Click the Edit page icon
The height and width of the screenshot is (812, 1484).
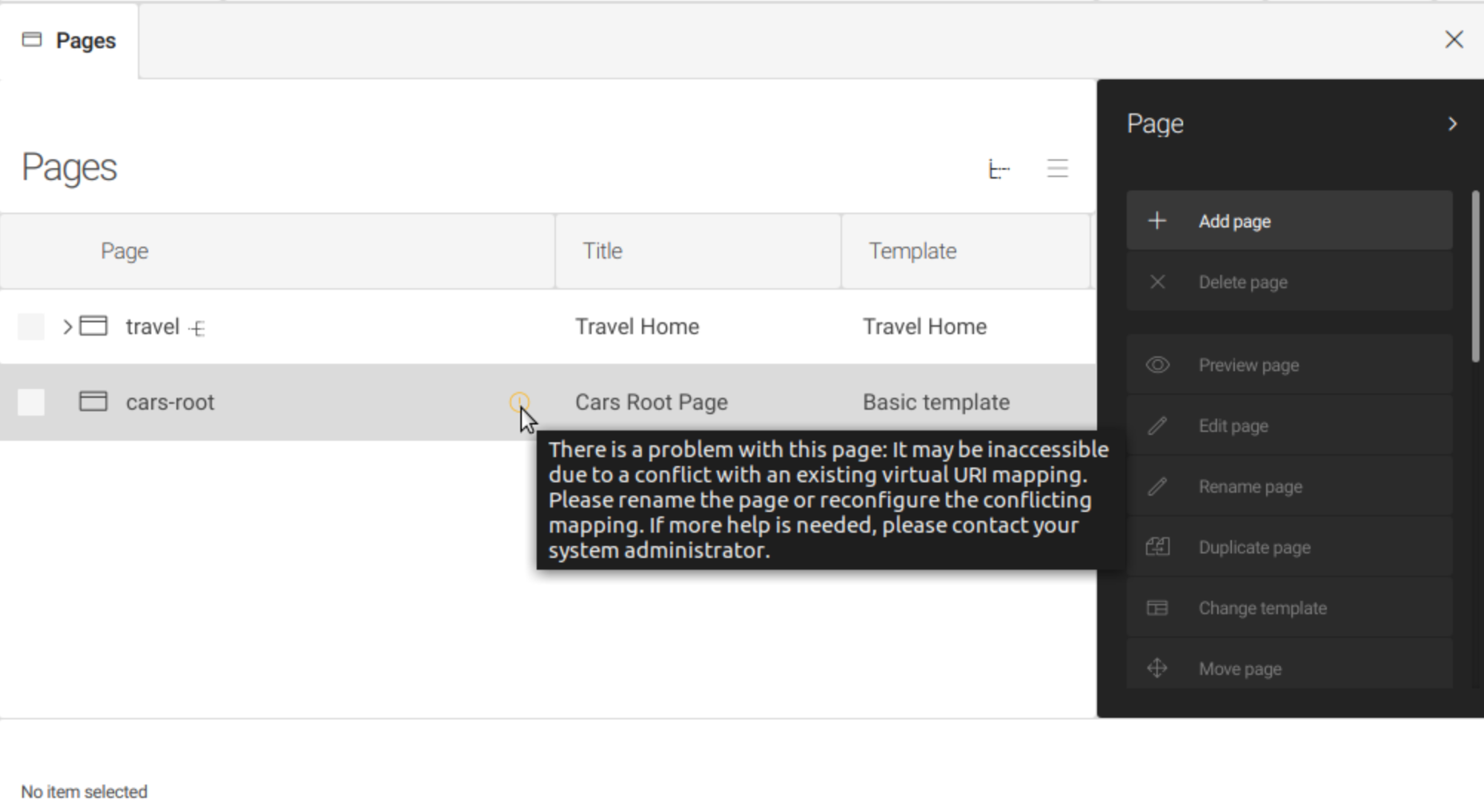[x=1158, y=425]
